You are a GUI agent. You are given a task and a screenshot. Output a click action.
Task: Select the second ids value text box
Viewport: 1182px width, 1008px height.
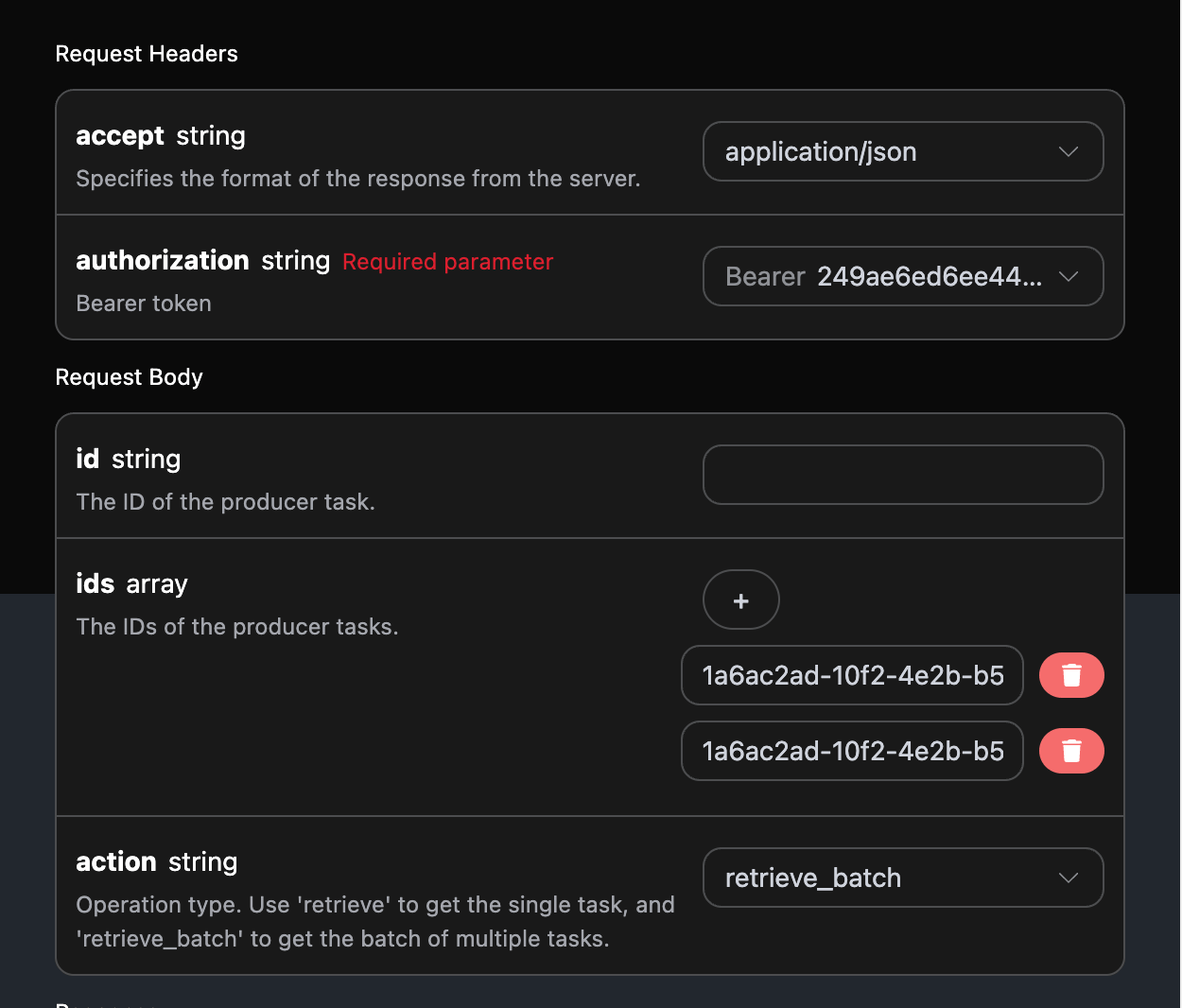(x=851, y=751)
